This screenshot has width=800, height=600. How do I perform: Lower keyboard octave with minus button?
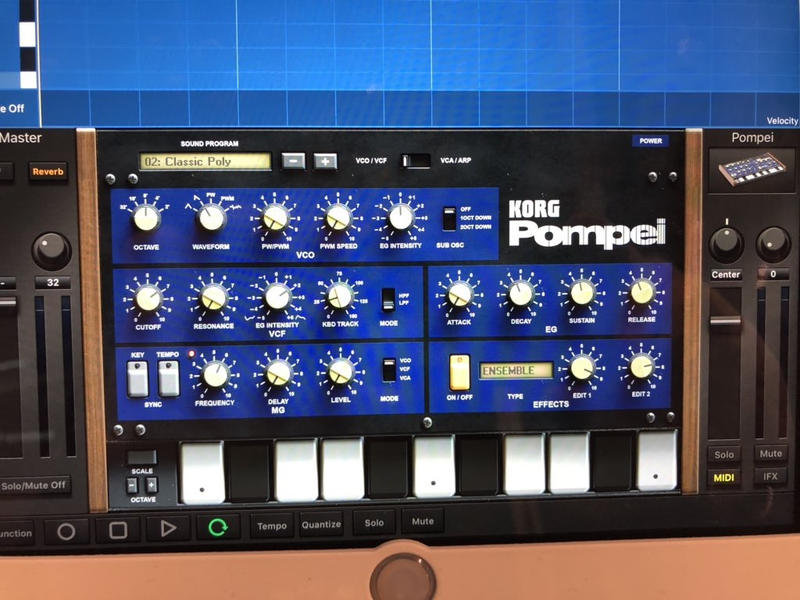[x=132, y=485]
